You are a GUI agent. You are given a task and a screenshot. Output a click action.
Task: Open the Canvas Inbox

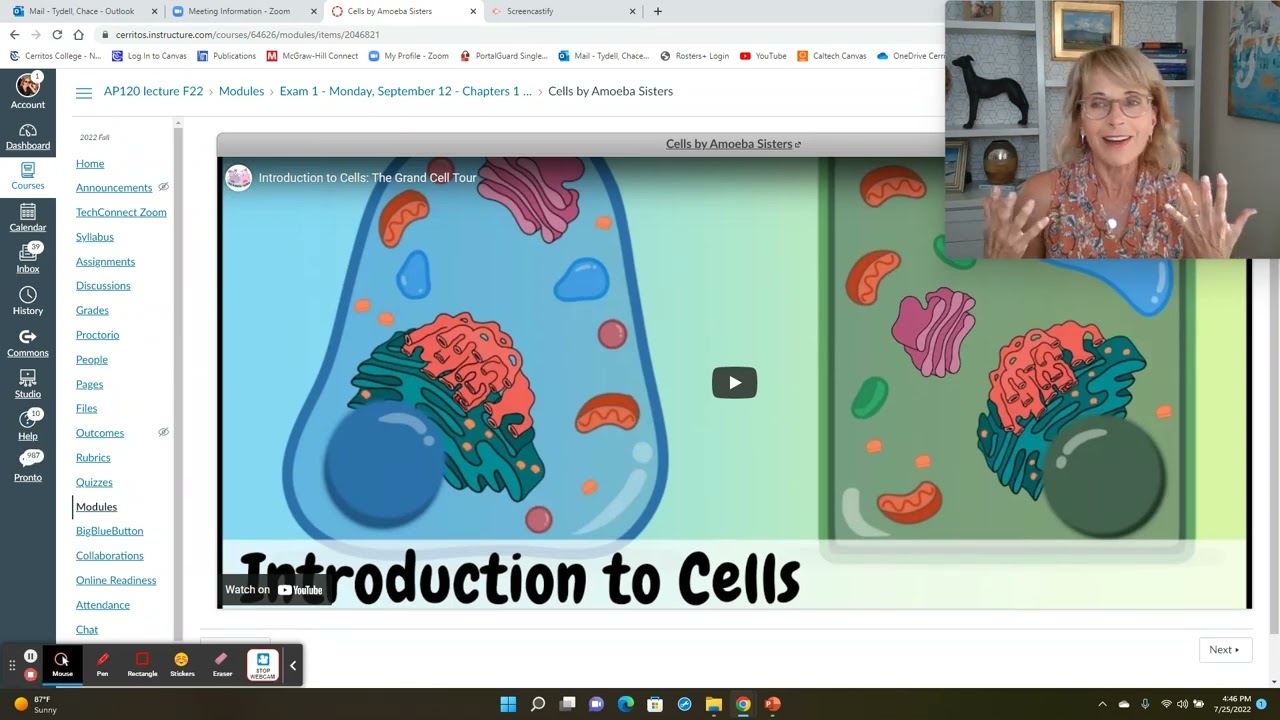tap(28, 259)
